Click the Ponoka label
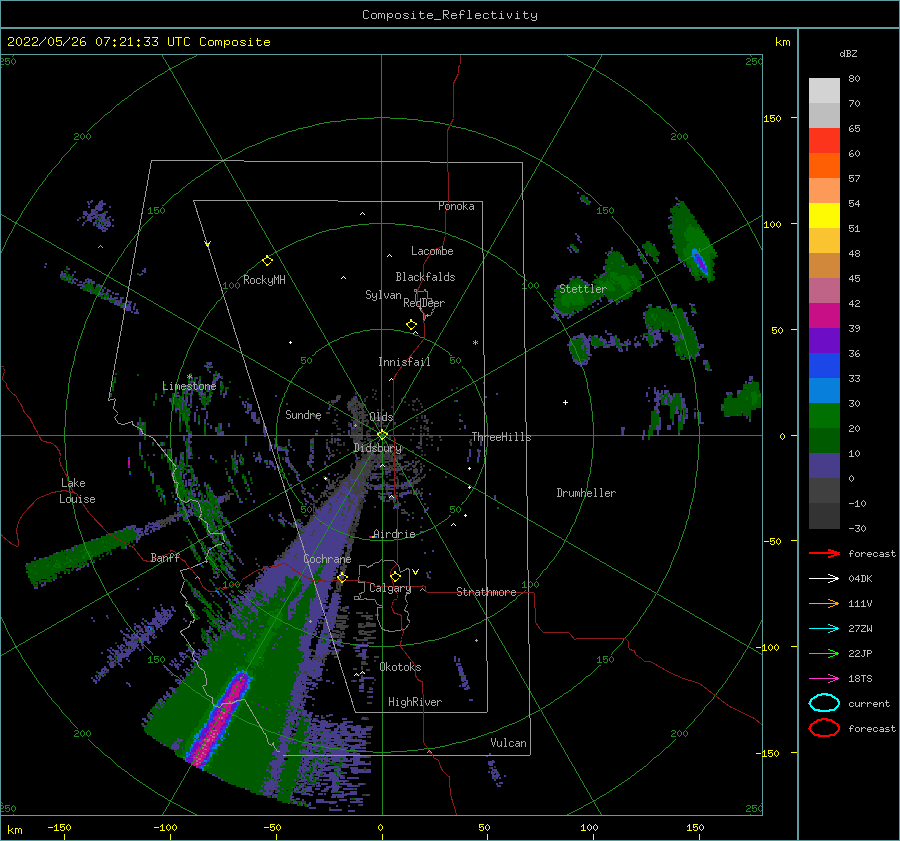The height and width of the screenshot is (841, 900). [456, 206]
